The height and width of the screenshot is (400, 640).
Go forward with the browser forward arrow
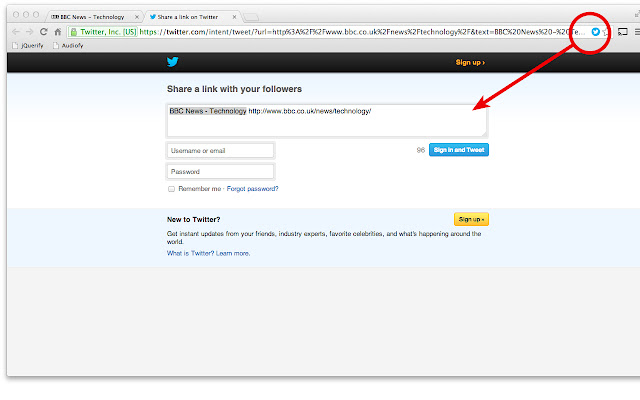click(29, 32)
